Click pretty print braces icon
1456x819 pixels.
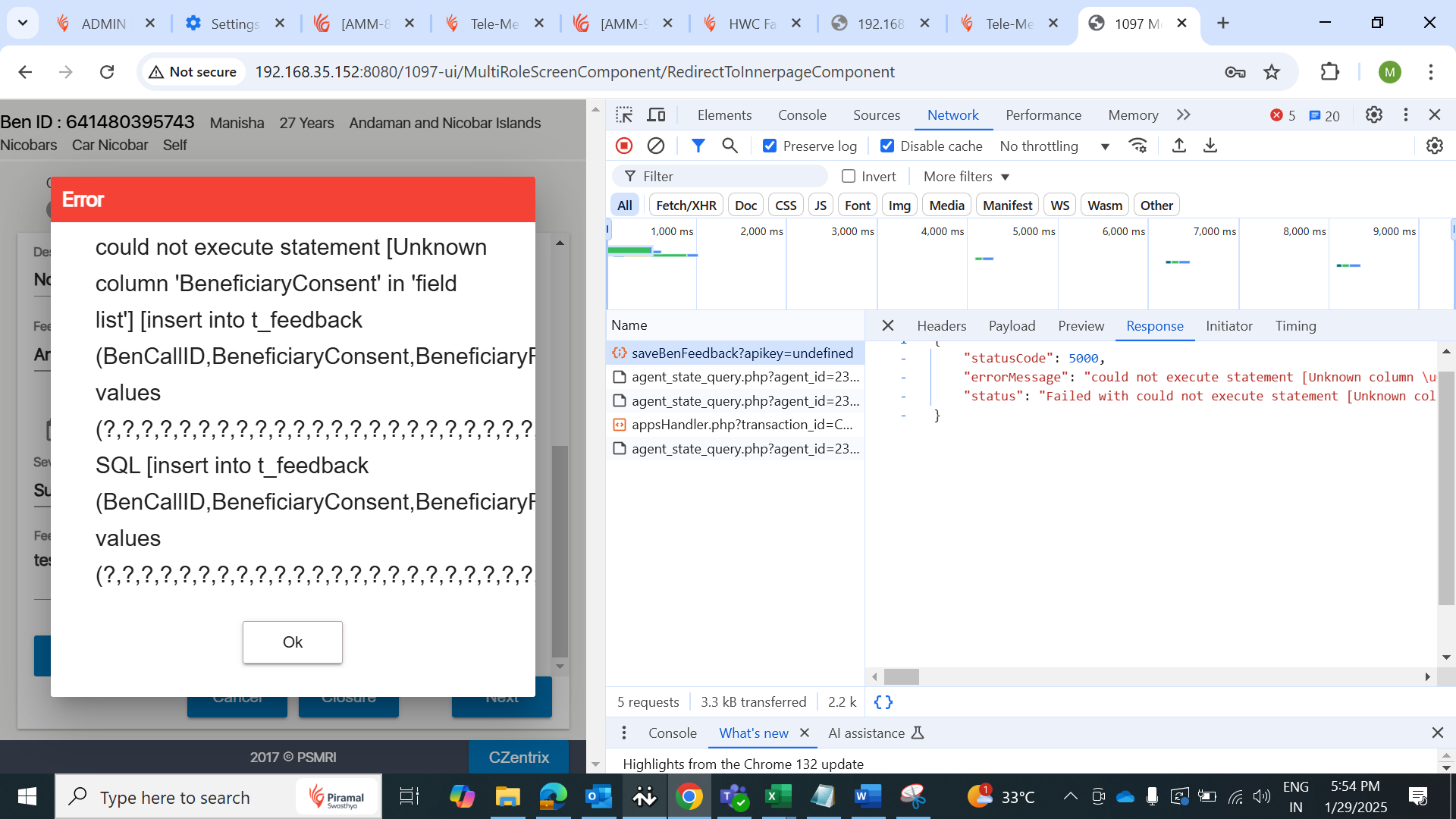click(x=883, y=702)
